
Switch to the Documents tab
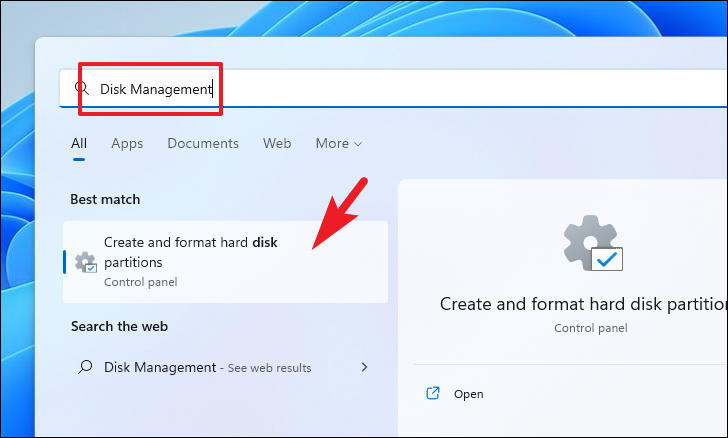(x=203, y=143)
